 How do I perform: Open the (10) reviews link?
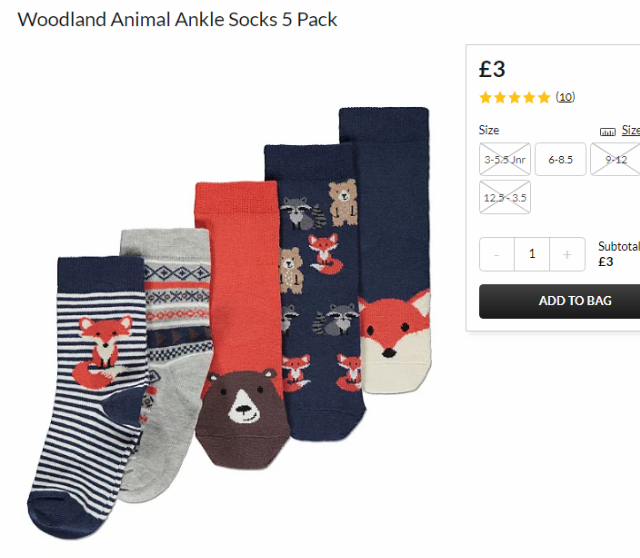565,97
